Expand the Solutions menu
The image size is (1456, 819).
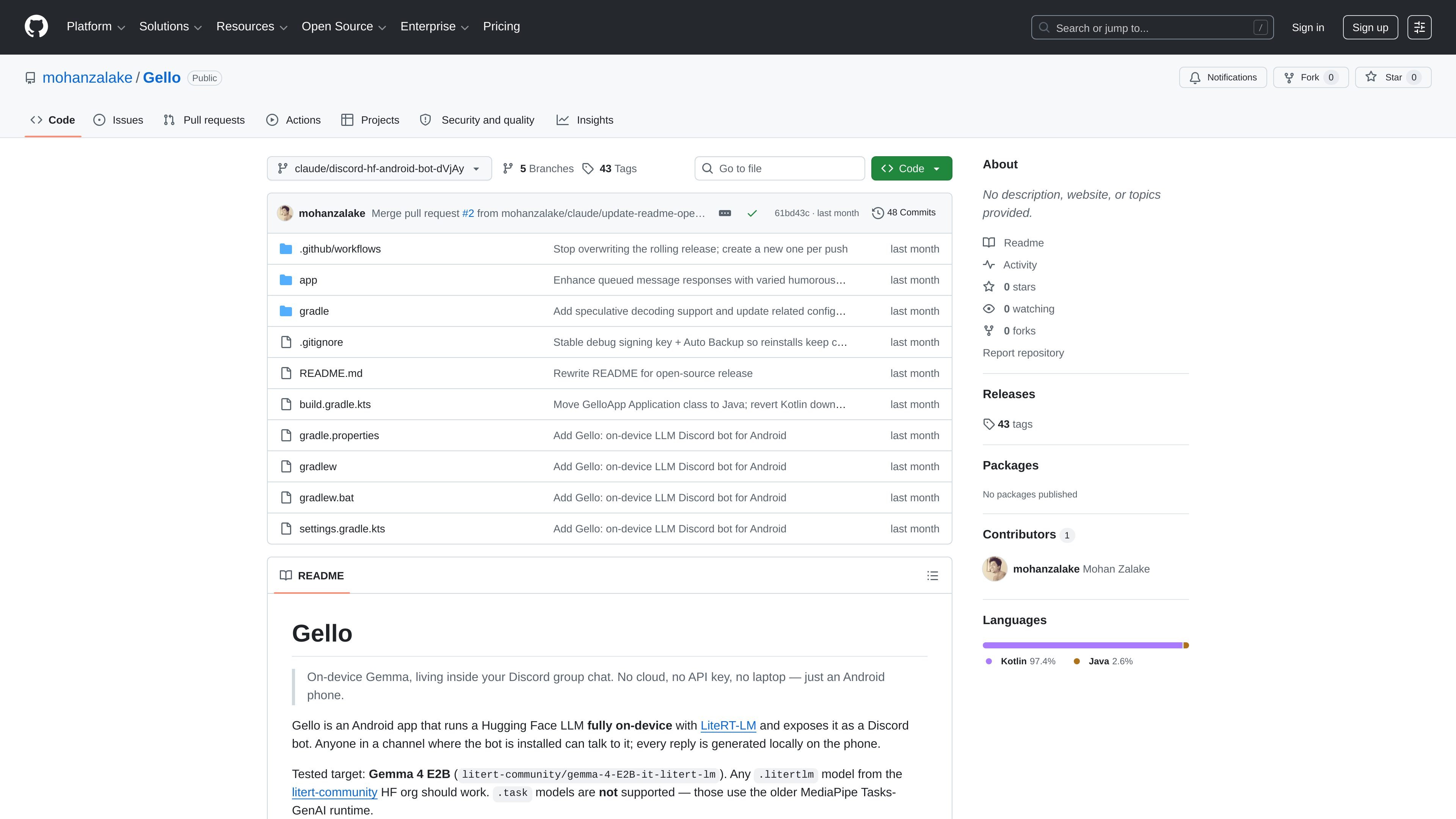[x=170, y=27]
